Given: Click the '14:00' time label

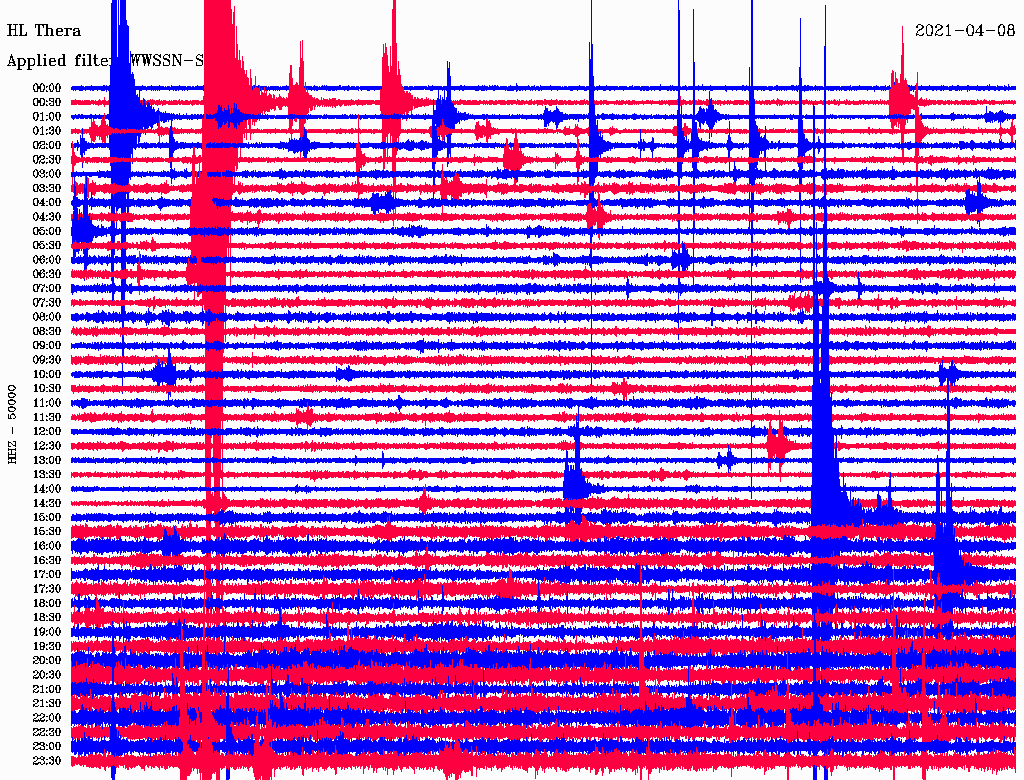Looking at the screenshot, I should (x=47, y=489).
